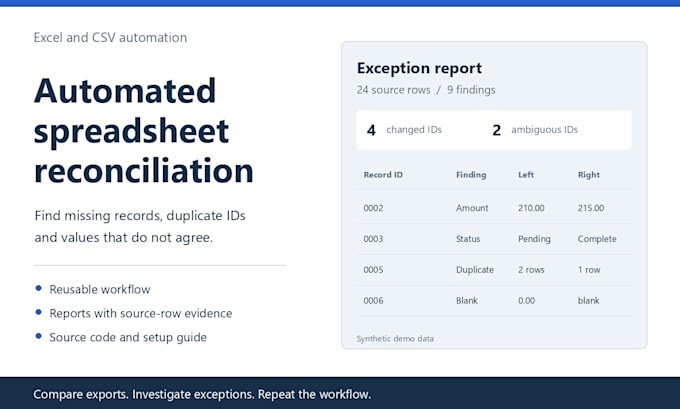Click 'Source code and setup guide' bullet
680x409 pixels.
[x=128, y=337]
